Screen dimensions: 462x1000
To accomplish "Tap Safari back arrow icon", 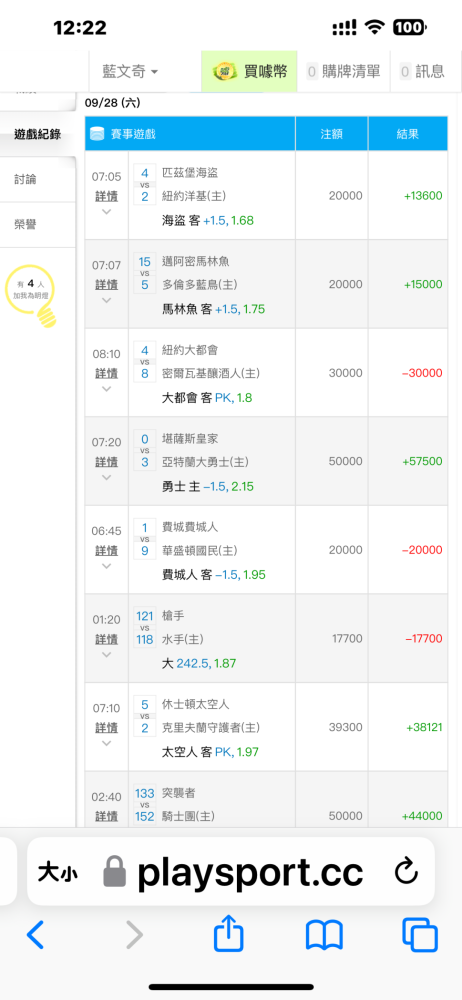I will 35,935.
